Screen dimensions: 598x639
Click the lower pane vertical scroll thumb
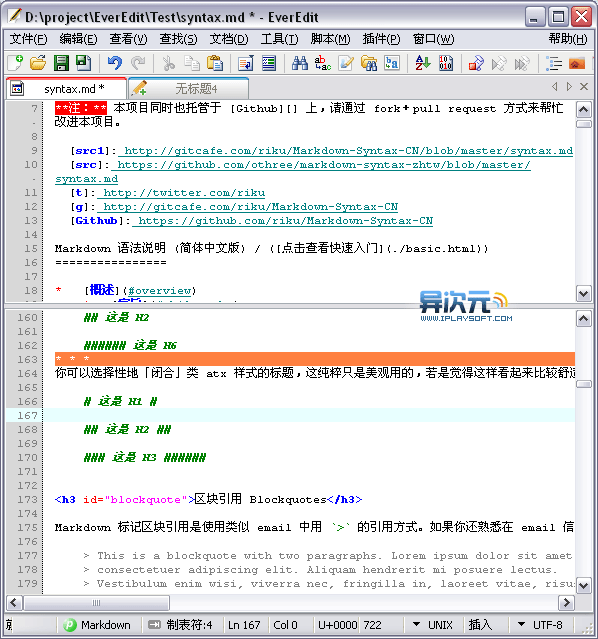pyautogui.click(x=584, y=384)
